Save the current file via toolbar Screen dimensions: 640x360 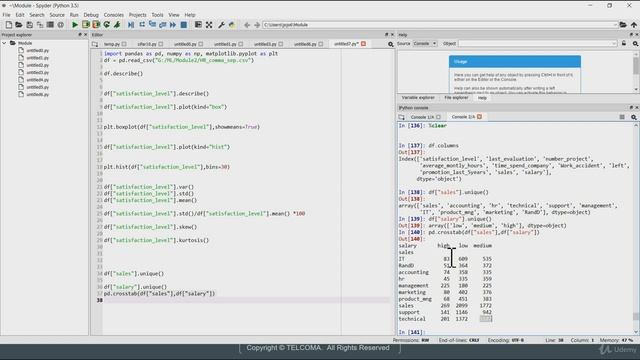coord(29,25)
